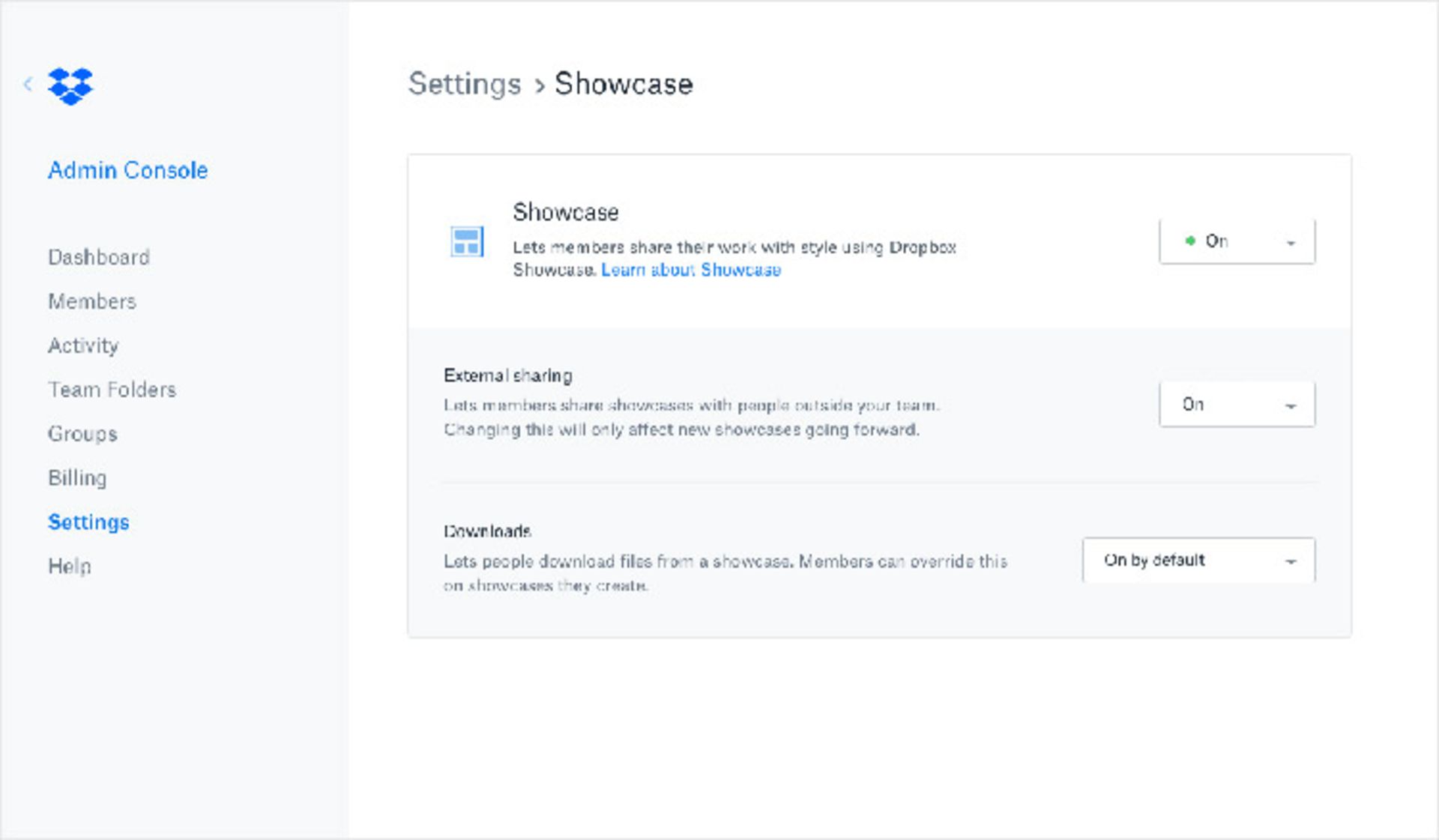Click the back chevron beside the Dropbox logo

tap(28, 84)
